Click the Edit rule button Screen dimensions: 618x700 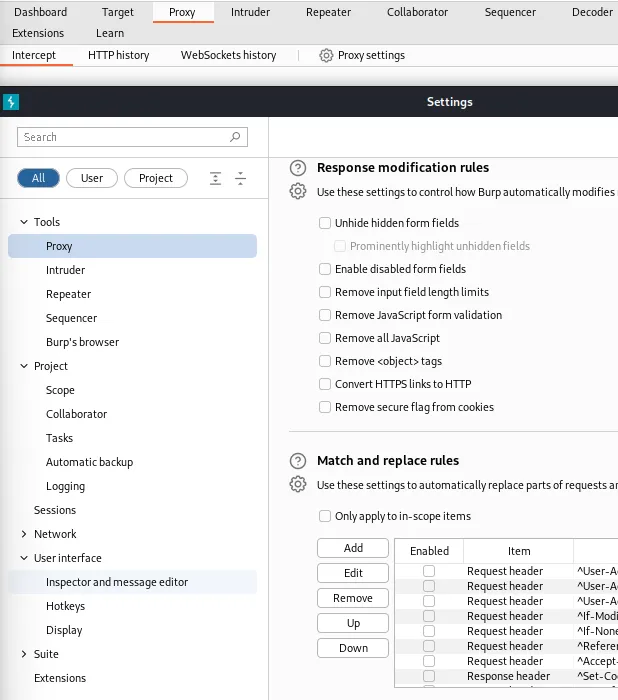(x=353, y=573)
